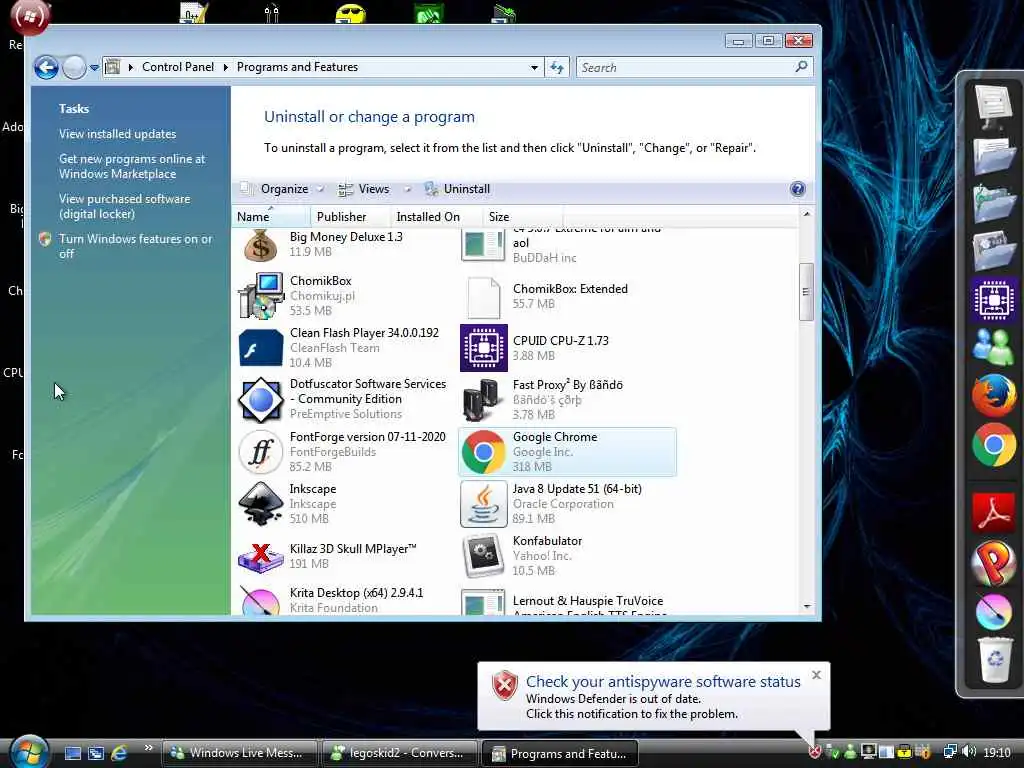This screenshot has height=768, width=1024.
Task: Open View purchased software digital locker link
Action: tap(125, 206)
